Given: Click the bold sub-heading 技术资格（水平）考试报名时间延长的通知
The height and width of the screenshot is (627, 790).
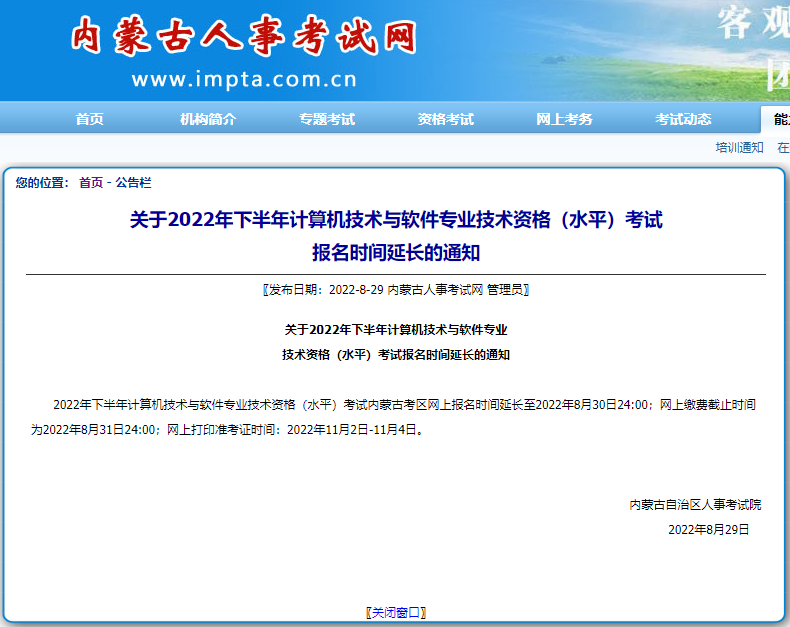Looking at the screenshot, I should tap(396, 354).
